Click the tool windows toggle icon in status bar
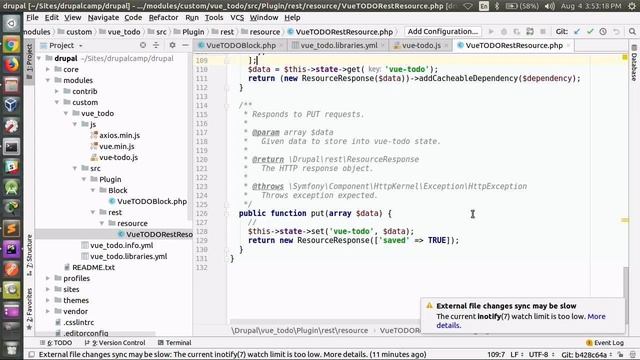This screenshot has width=640, height=360. 31,354
